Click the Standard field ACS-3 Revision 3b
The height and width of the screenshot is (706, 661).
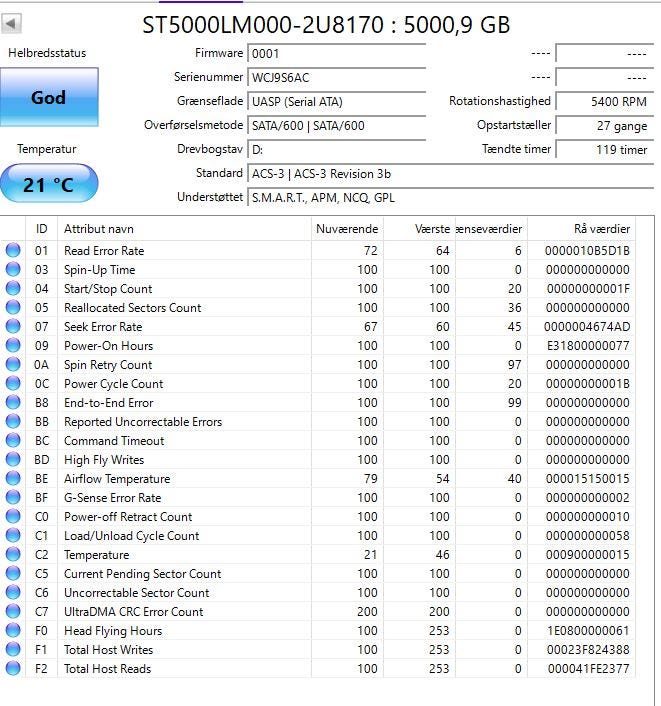pos(450,174)
